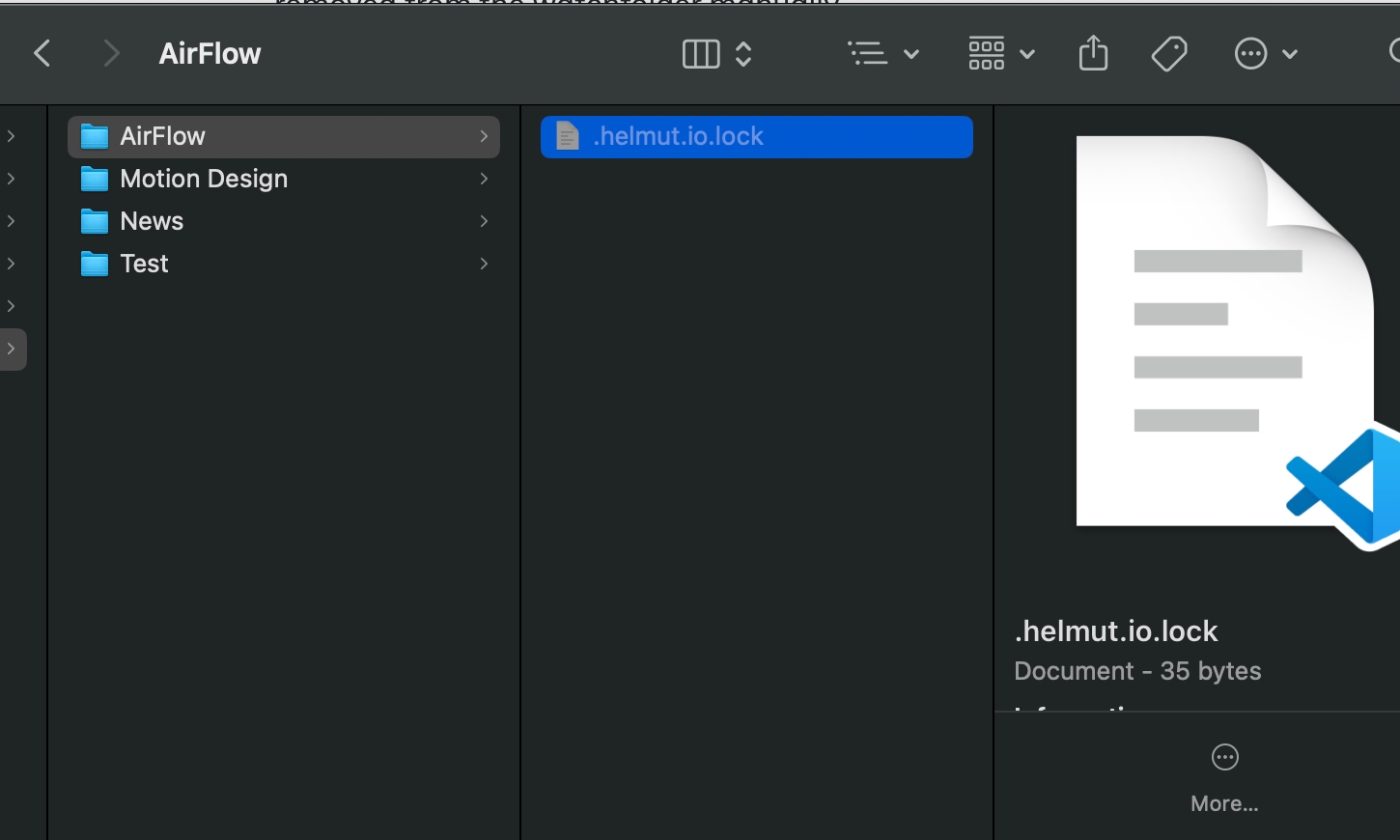Select the News folder
The image size is (1400, 840).
(152, 221)
